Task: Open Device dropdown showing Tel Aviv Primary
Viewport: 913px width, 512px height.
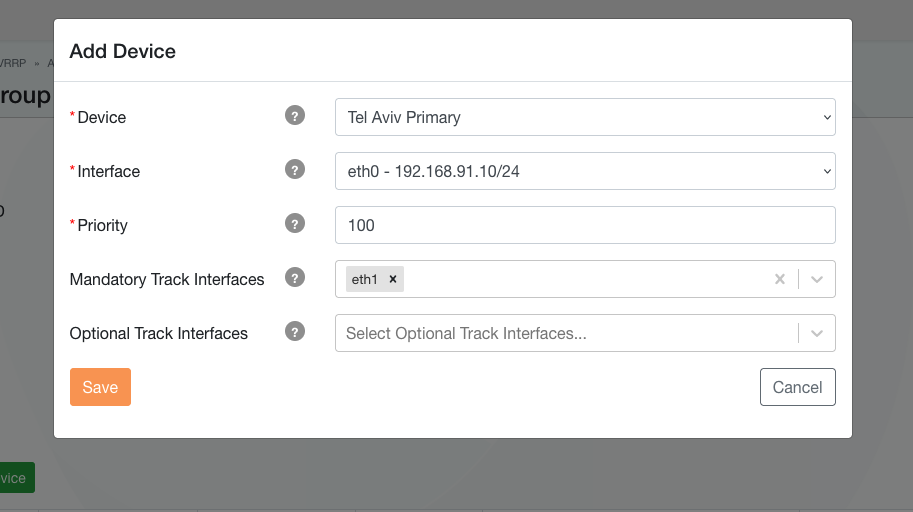Action: click(585, 117)
